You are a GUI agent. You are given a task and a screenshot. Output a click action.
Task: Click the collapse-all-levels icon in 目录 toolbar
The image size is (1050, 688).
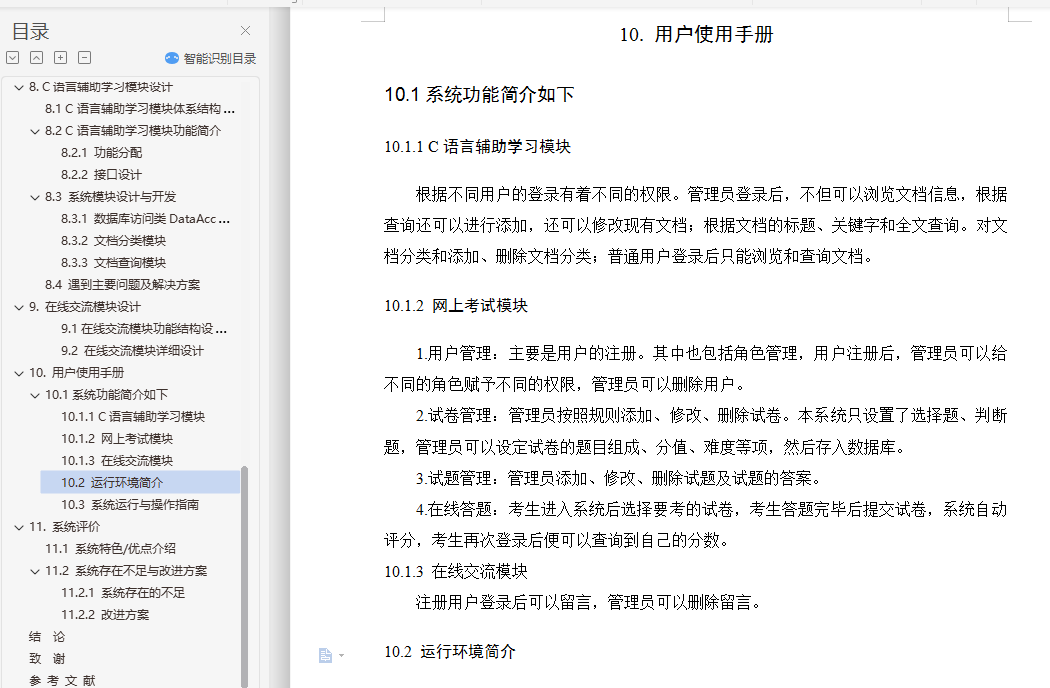(37, 58)
